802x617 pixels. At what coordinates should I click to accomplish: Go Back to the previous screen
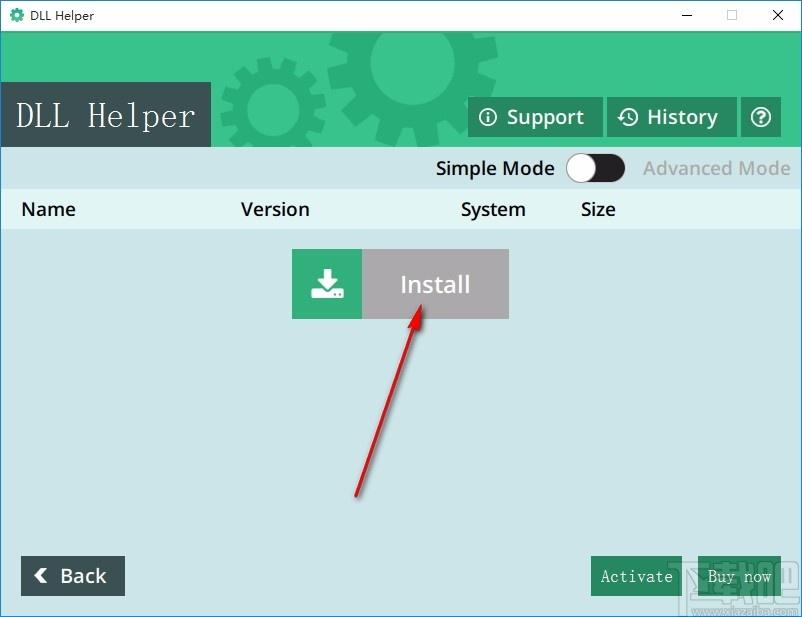pos(73,576)
